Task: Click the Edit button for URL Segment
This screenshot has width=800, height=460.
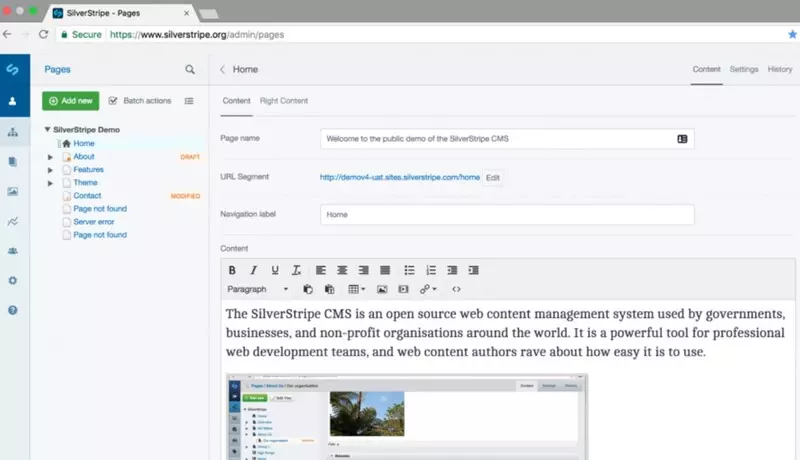Action: 492,177
